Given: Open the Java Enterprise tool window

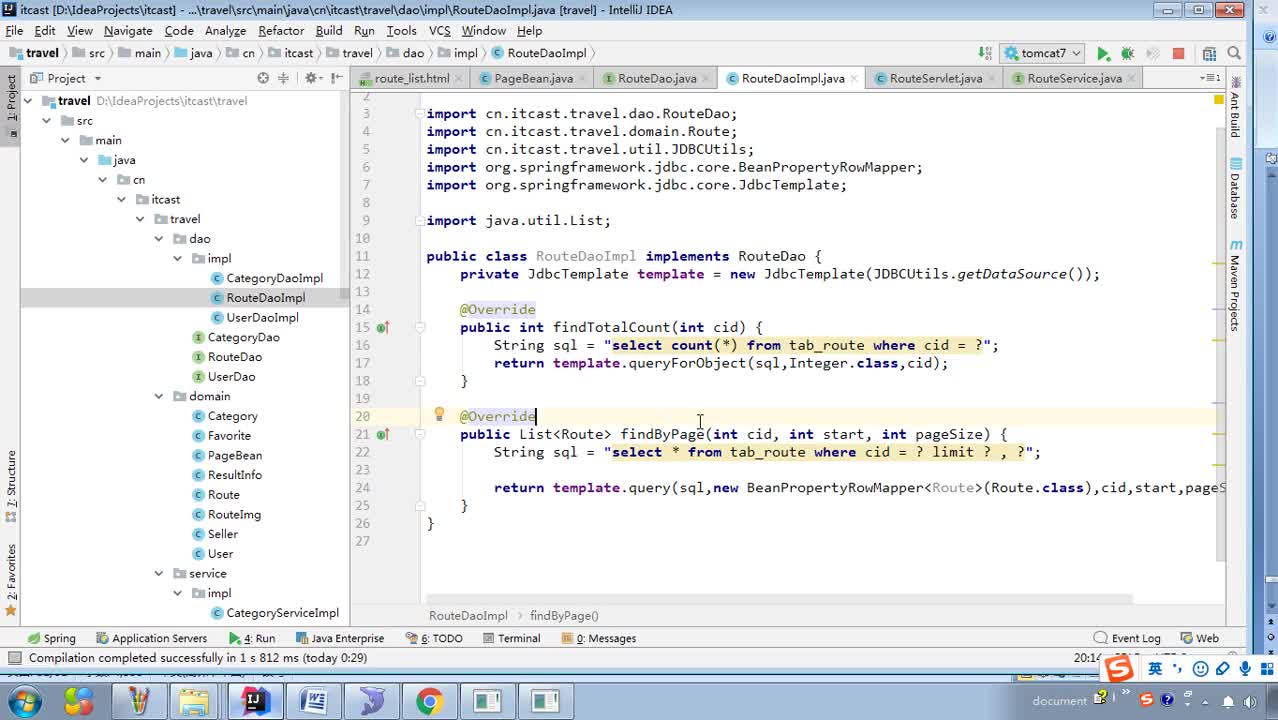Looking at the screenshot, I should click(339, 638).
